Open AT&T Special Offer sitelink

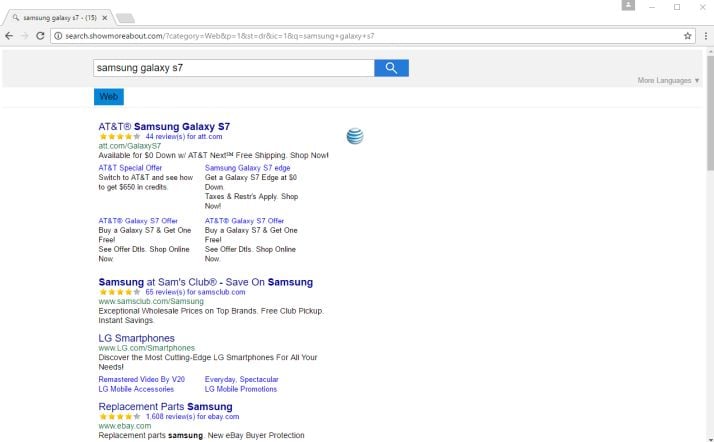tap(130, 168)
